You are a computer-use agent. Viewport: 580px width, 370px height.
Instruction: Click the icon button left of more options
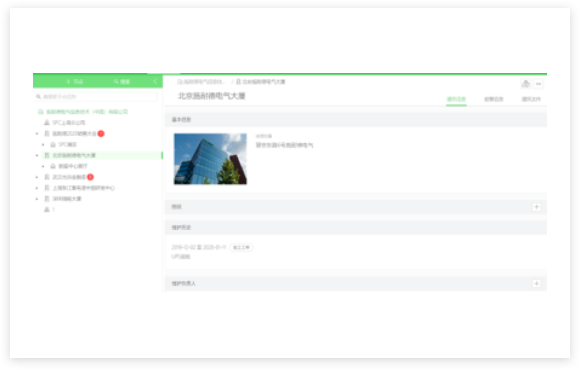[x=525, y=84]
